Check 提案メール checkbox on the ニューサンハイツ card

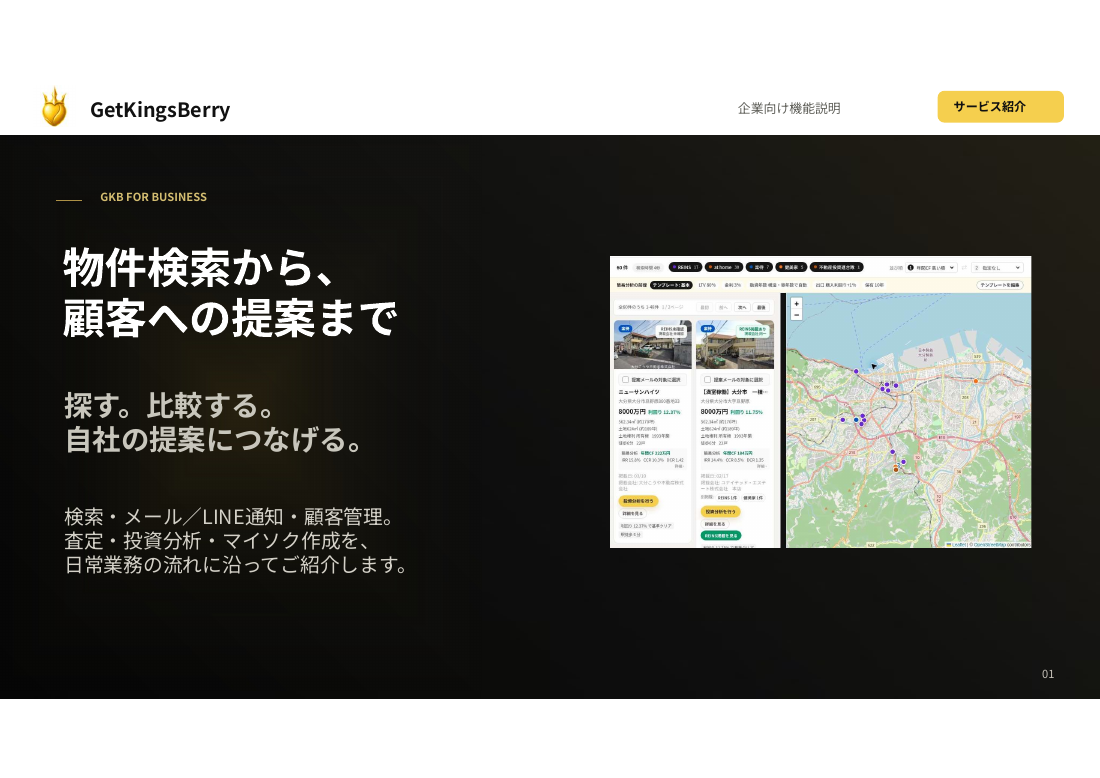(x=626, y=380)
